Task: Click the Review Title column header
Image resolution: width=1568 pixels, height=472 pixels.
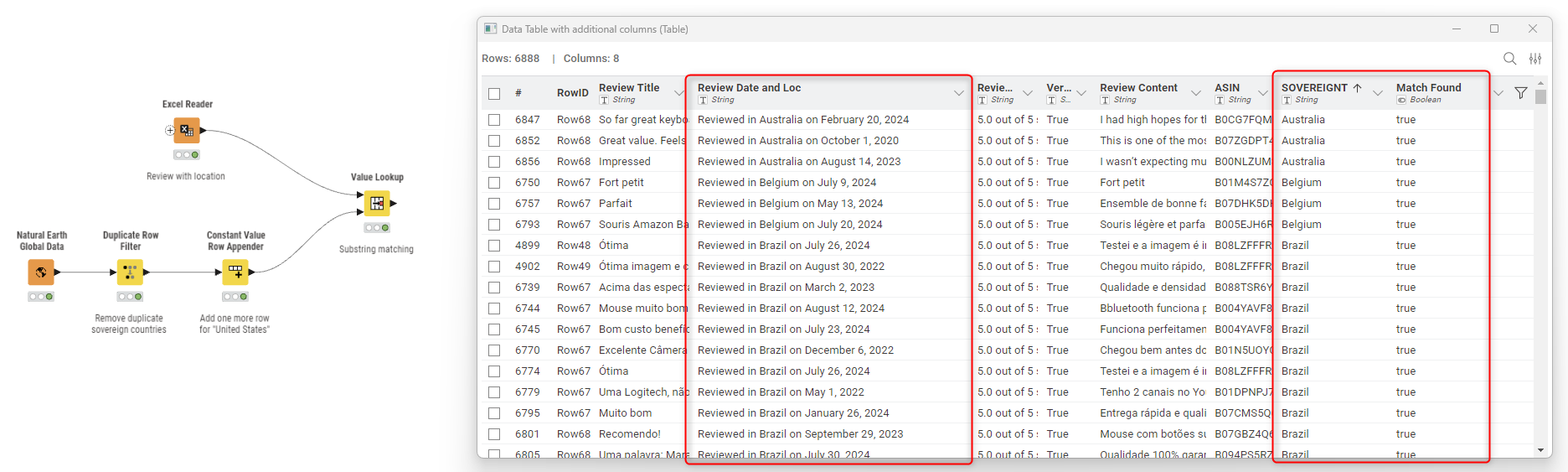Action: click(x=629, y=88)
